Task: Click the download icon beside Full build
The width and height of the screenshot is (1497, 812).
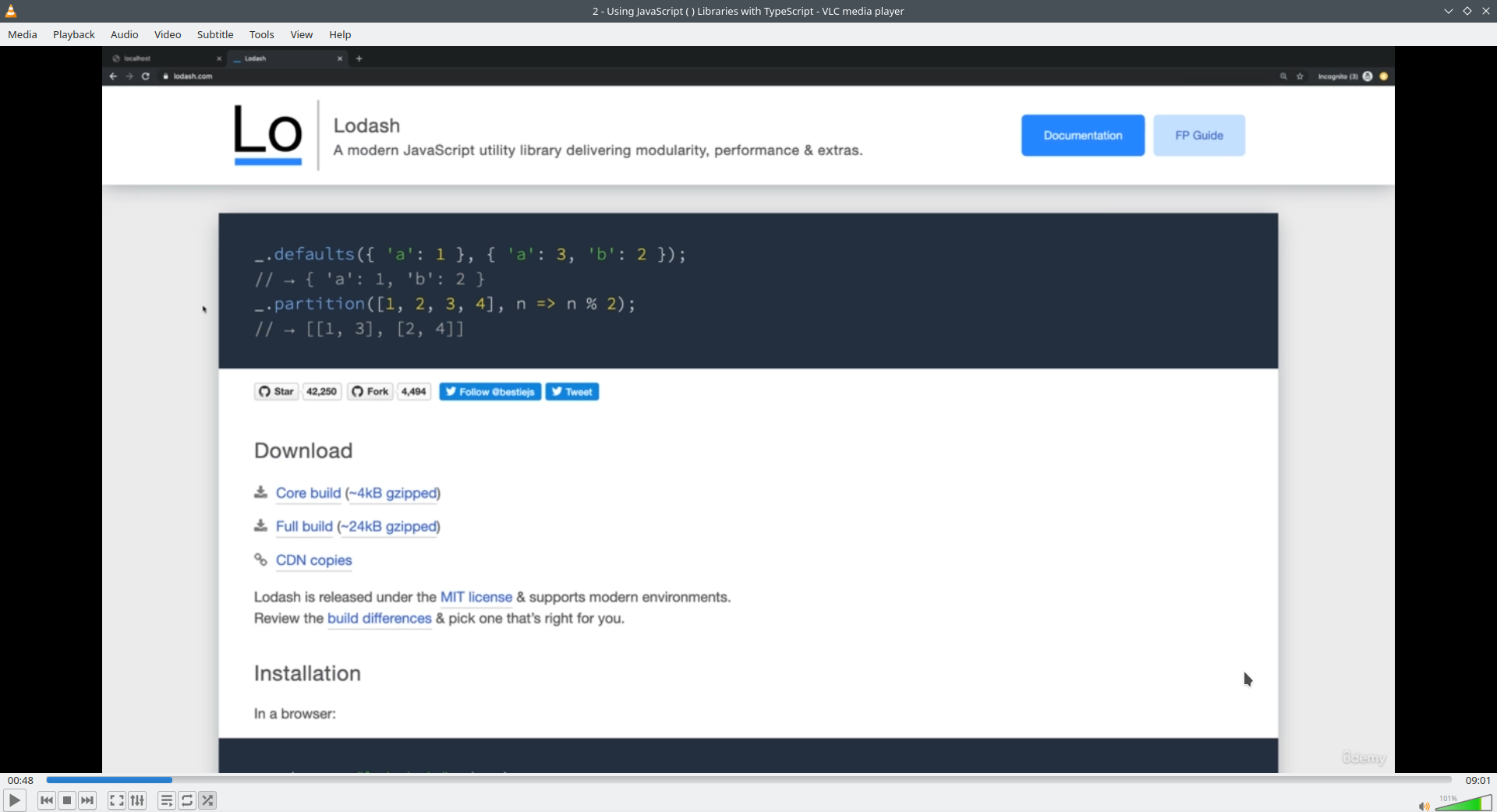Action: point(260,526)
